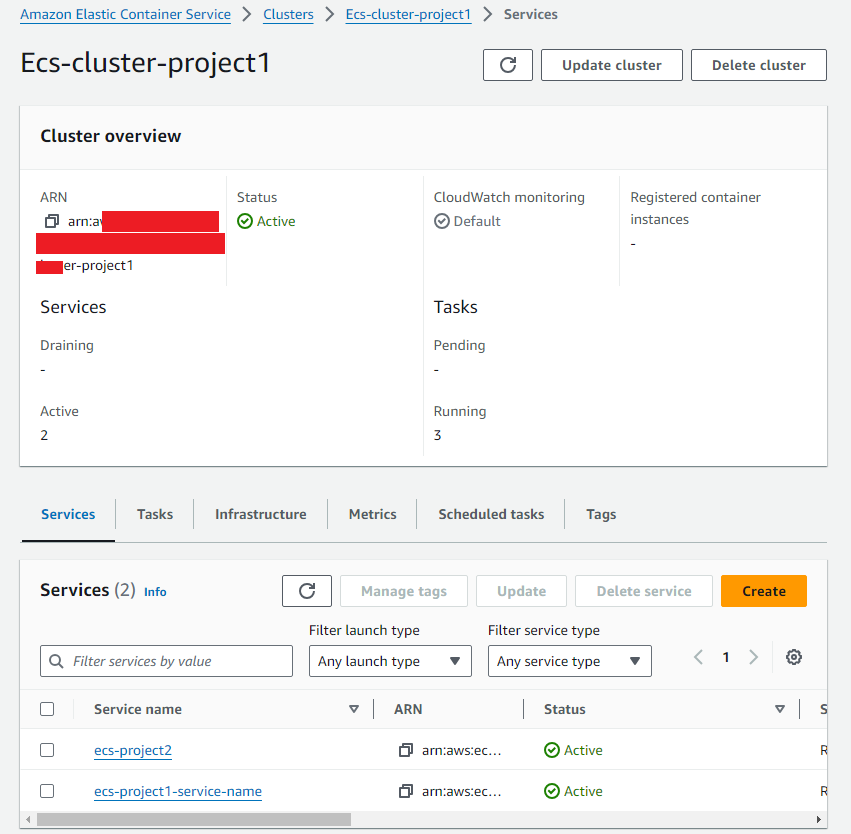The image size is (851, 834).
Task: Open the Any service type dropdown
Action: pyautogui.click(x=569, y=661)
